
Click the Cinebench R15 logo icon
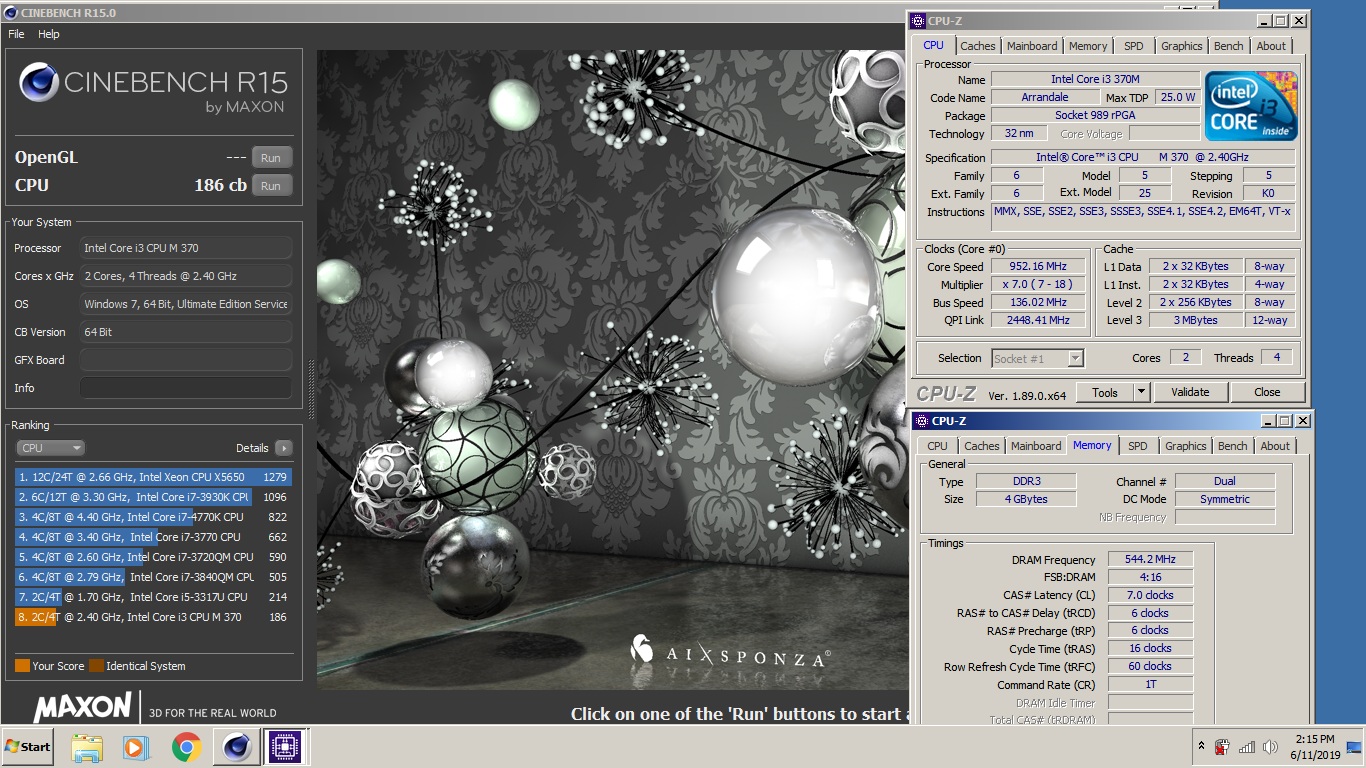(38, 83)
